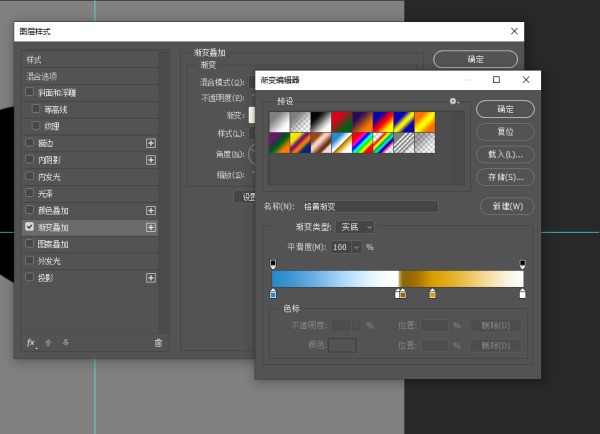Enable the 纹理 checkbox
600x434 pixels.
(x=36, y=126)
